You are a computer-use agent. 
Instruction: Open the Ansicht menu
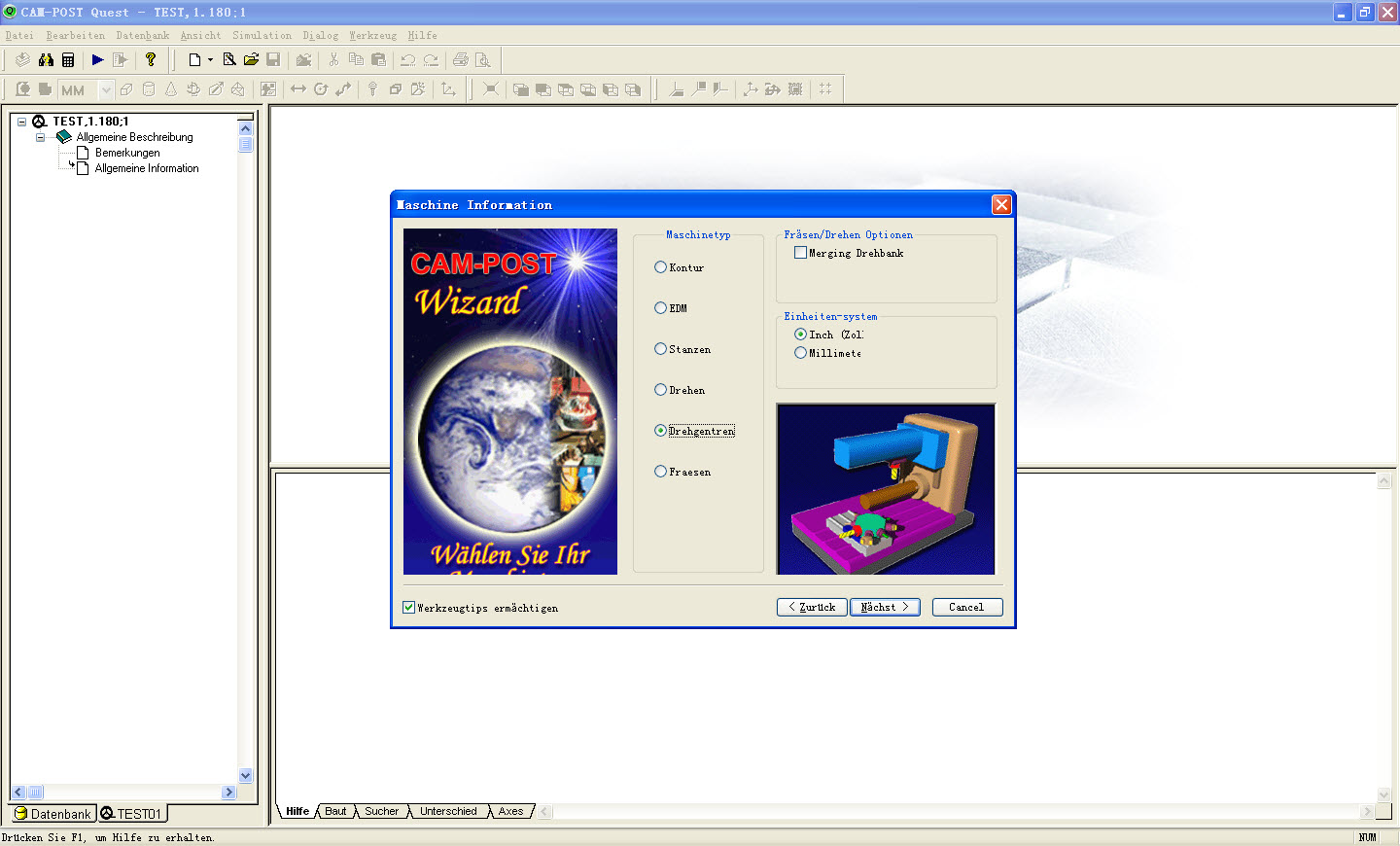coord(200,35)
